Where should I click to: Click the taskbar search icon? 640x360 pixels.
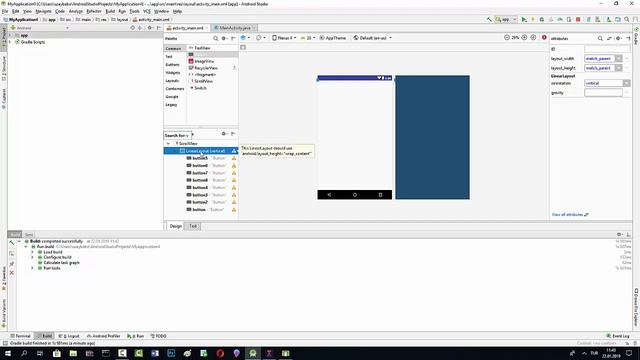(x=24, y=353)
